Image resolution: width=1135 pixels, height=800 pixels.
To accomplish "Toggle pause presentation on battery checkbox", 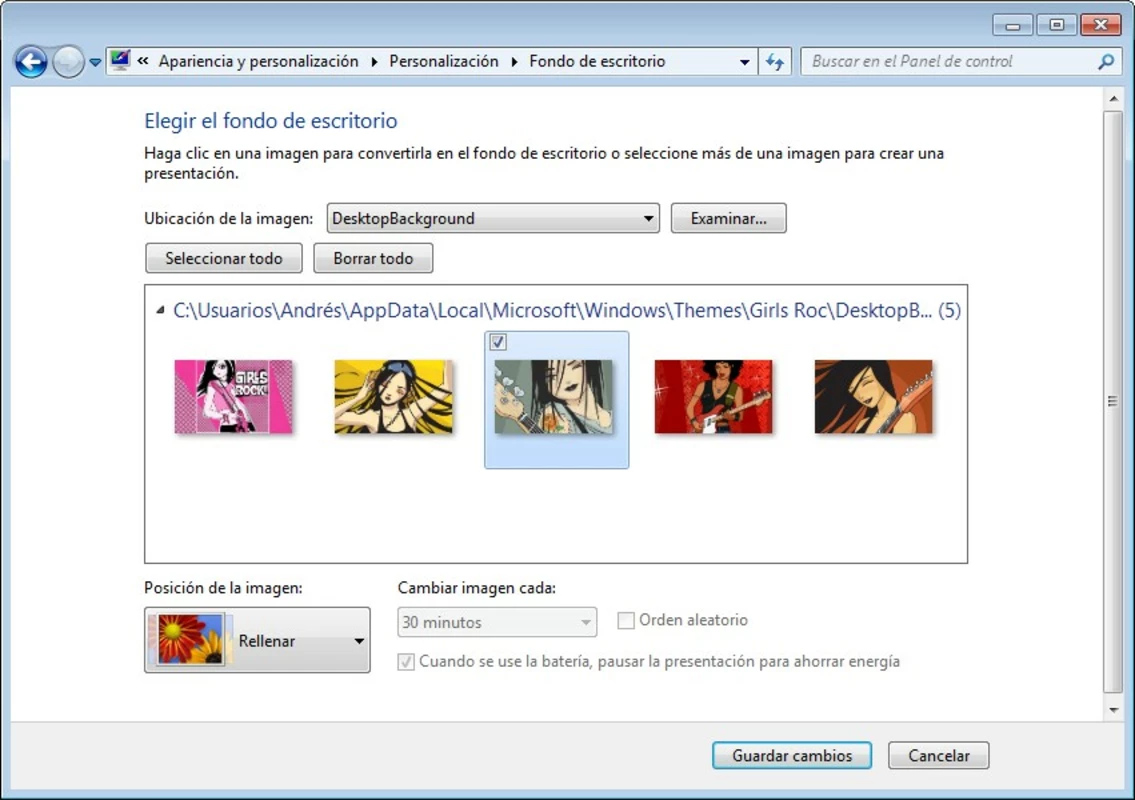I will coord(406,662).
